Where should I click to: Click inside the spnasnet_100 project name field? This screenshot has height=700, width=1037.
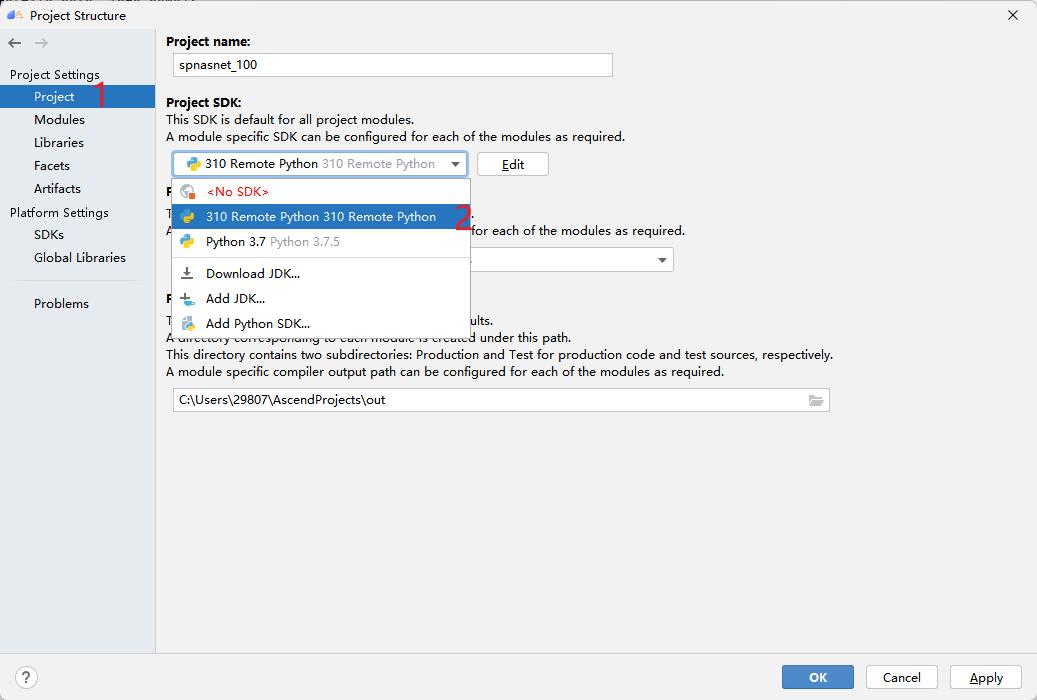coord(390,64)
